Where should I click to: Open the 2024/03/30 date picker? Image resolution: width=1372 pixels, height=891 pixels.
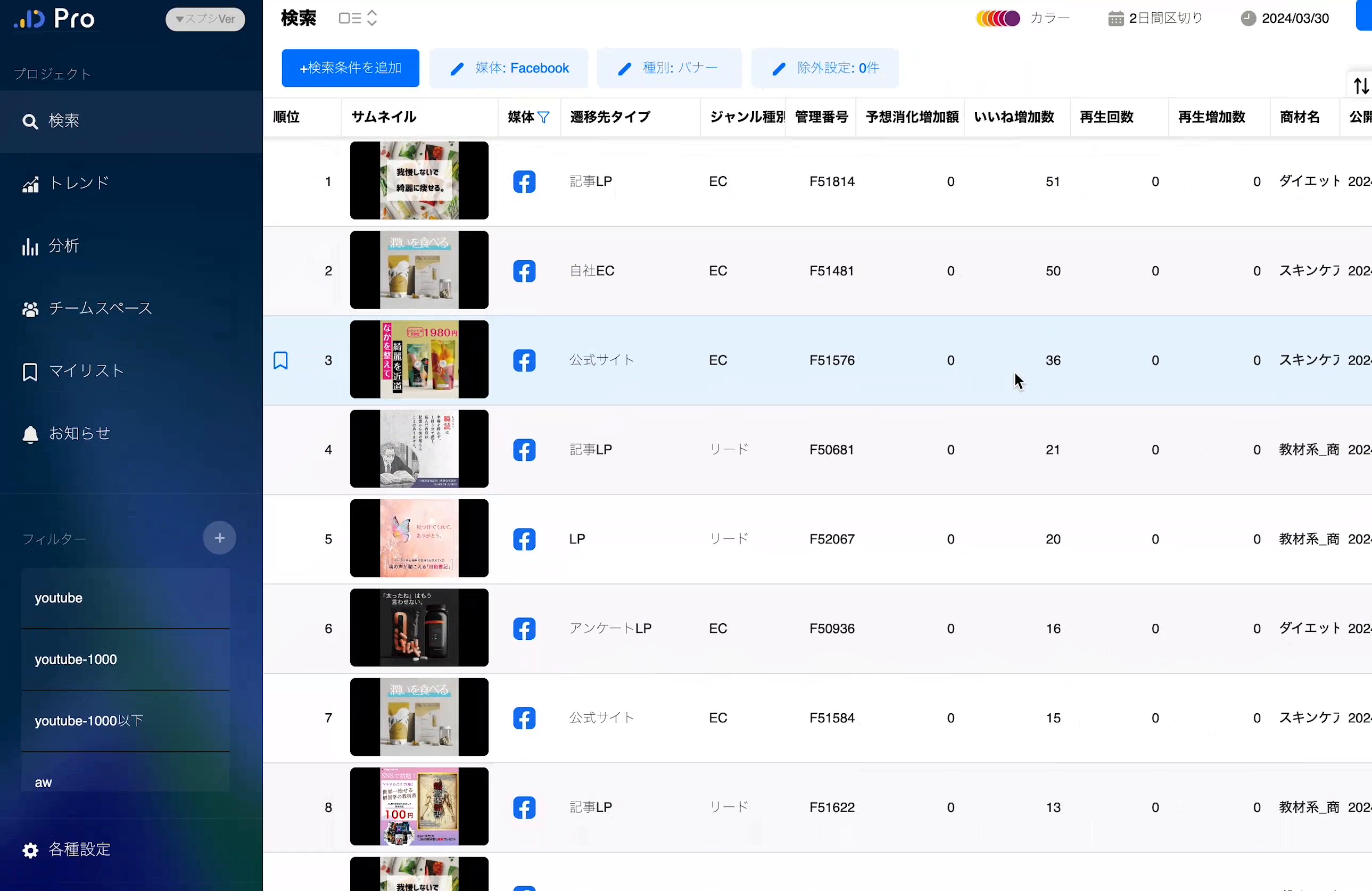click(1283, 18)
